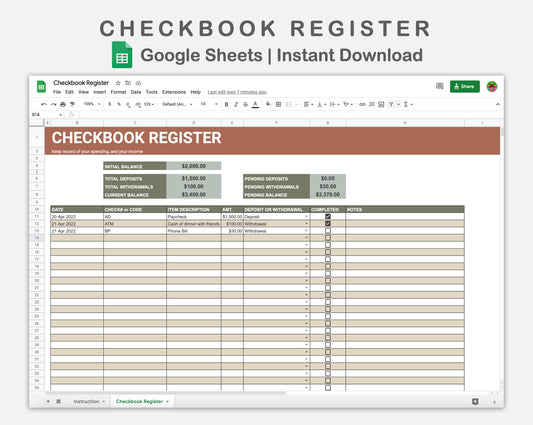Image resolution: width=533 pixels, height=425 pixels.
Task: Activate the paint format tool
Action: coord(72,104)
